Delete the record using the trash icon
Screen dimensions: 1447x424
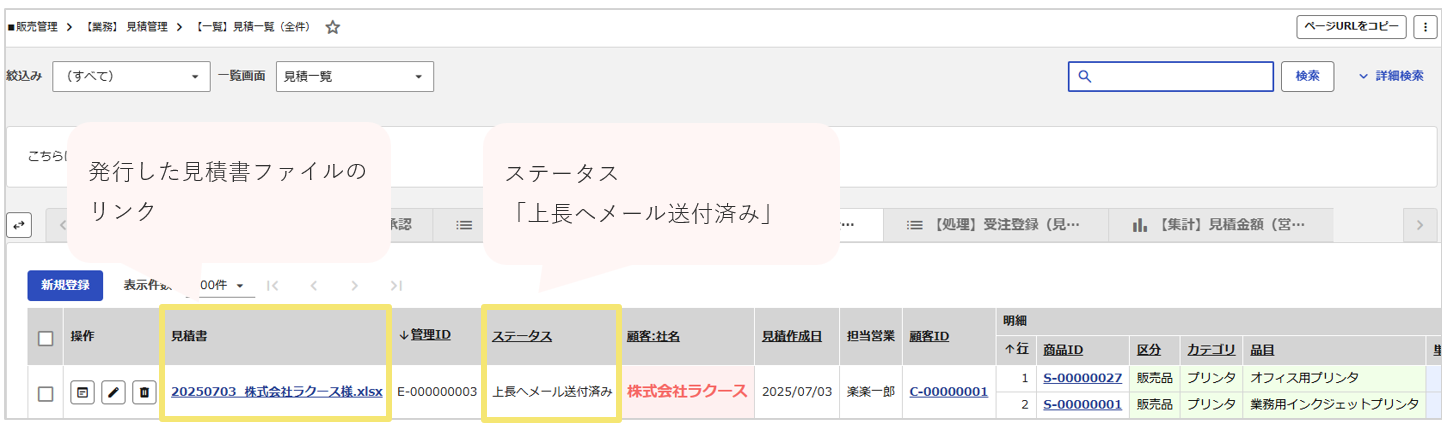pyautogui.click(x=145, y=393)
